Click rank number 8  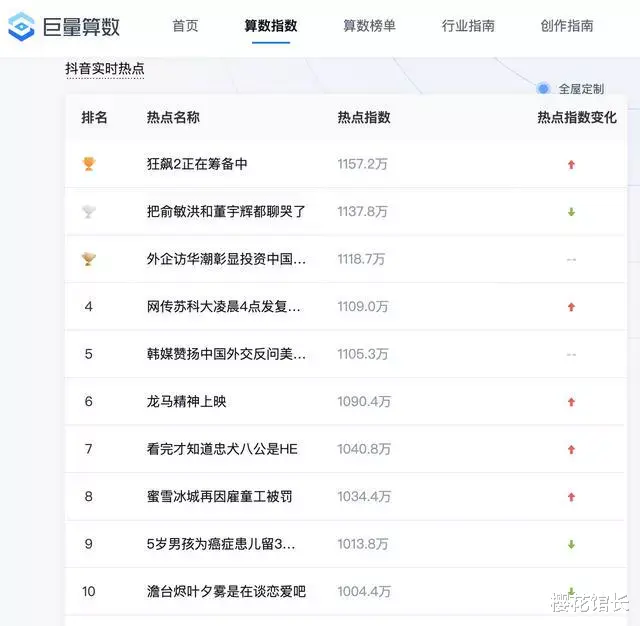89,496
